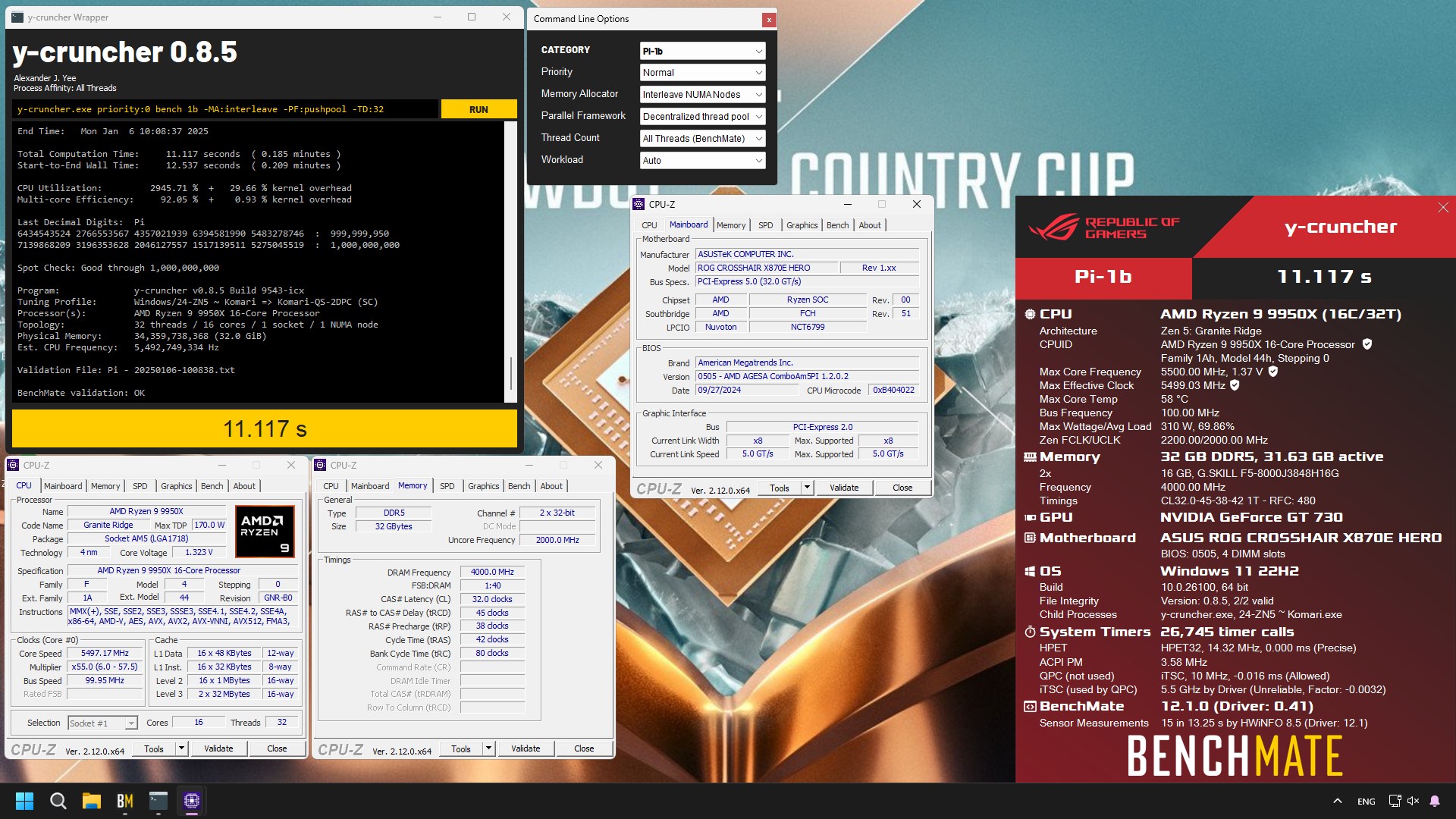
Task: Open Bench tab in Mainboard CPU-Z window
Action: (837, 225)
